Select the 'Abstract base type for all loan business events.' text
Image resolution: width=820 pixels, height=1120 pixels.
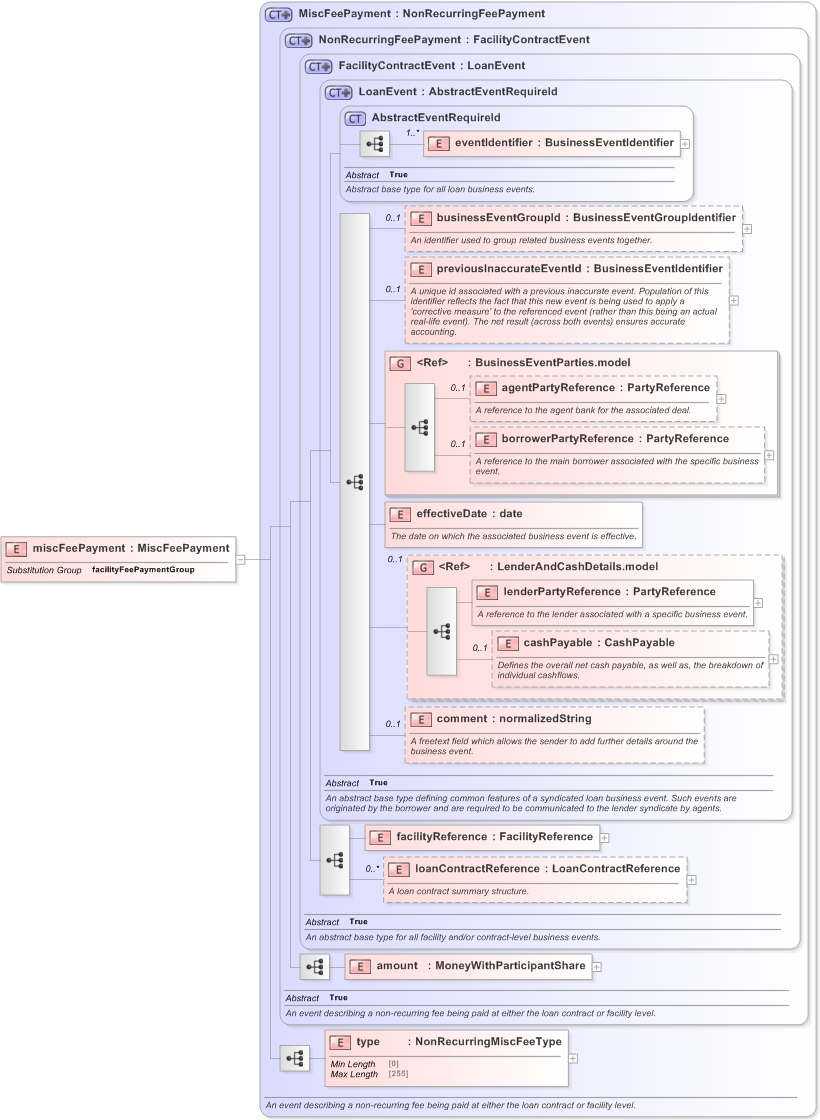tap(440, 190)
